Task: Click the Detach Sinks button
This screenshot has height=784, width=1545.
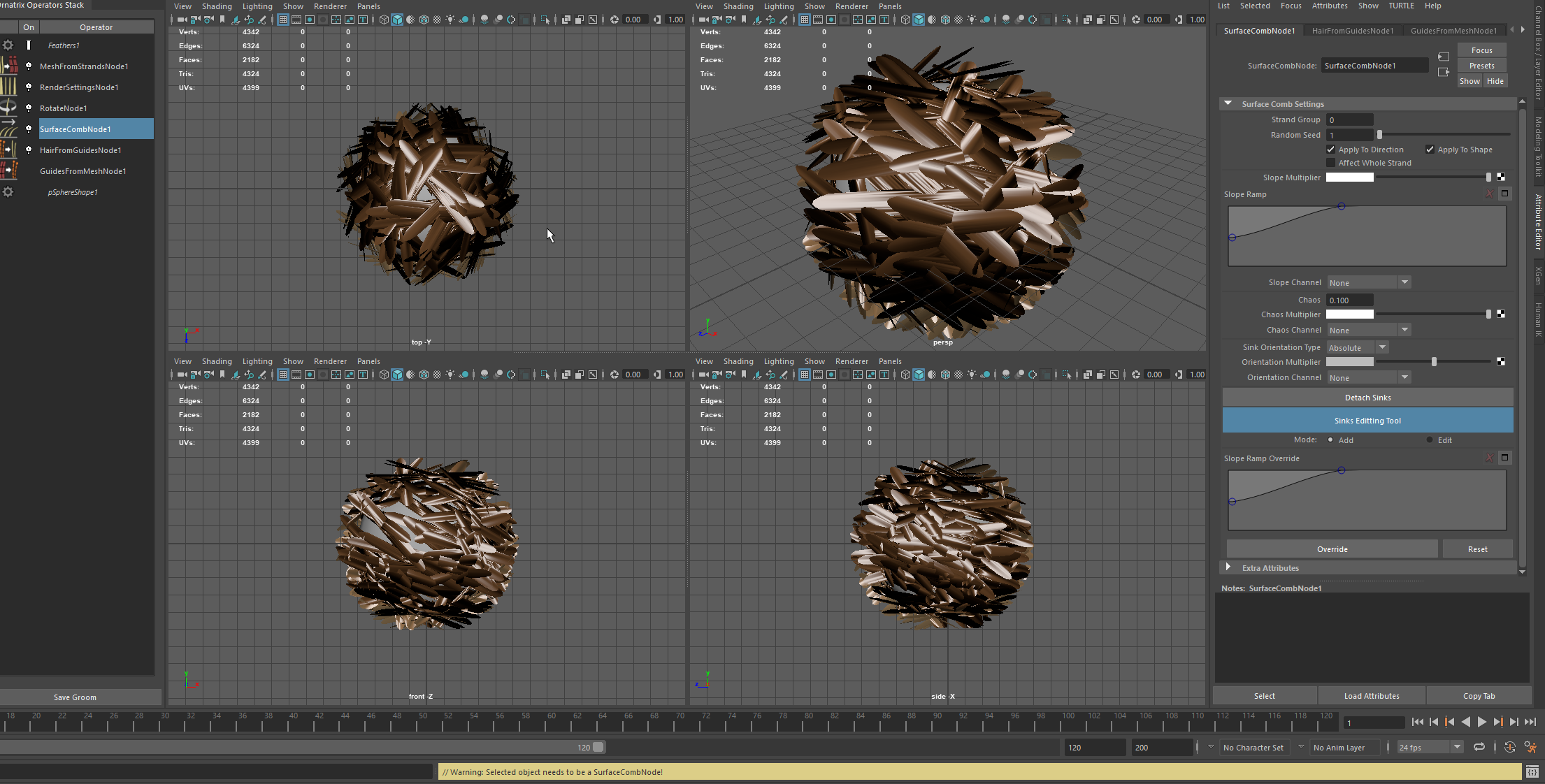Action: click(x=1367, y=398)
